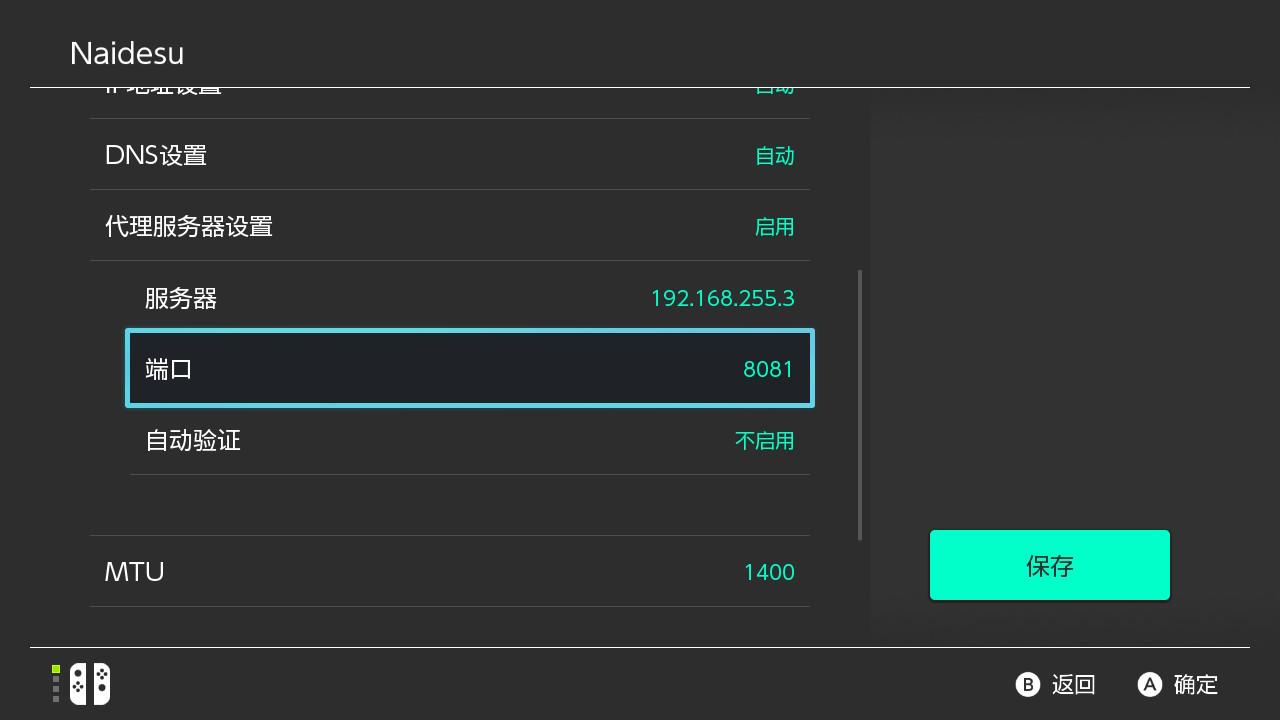
Task: Save settings with the 保存 button
Action: [1049, 566]
